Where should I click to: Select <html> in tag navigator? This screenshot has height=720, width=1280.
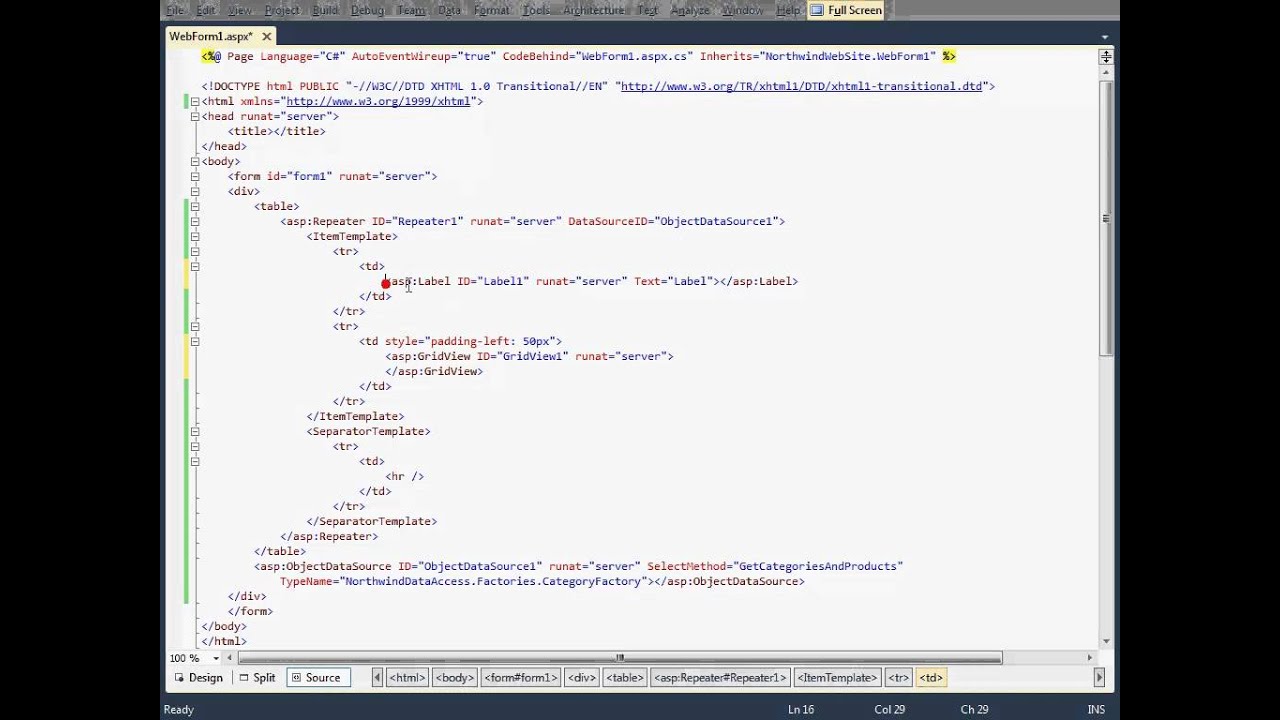pos(407,677)
